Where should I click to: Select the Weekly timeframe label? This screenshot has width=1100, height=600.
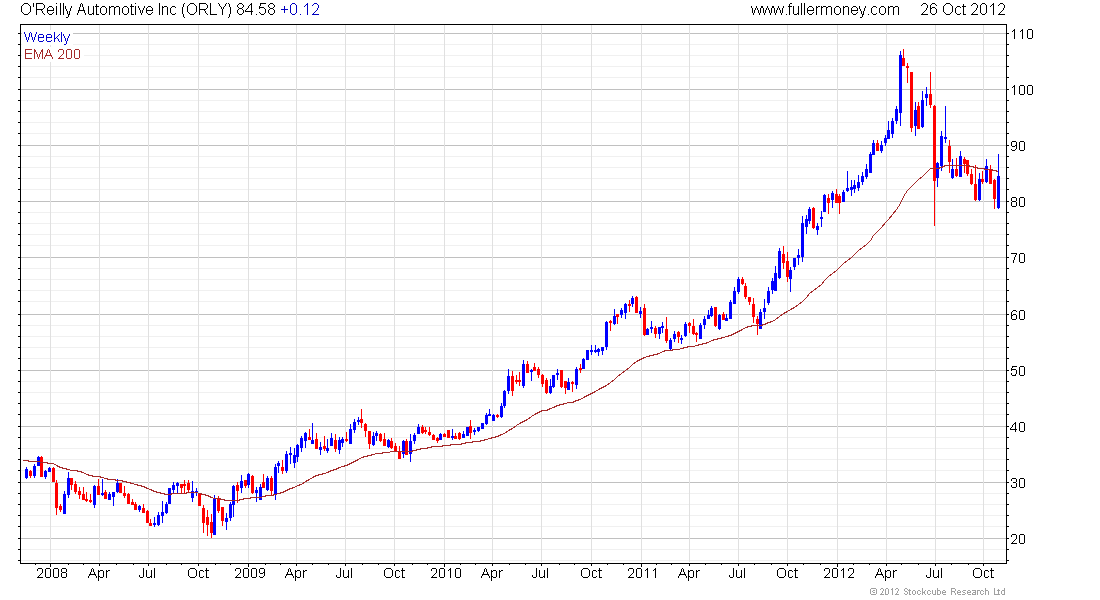47,37
